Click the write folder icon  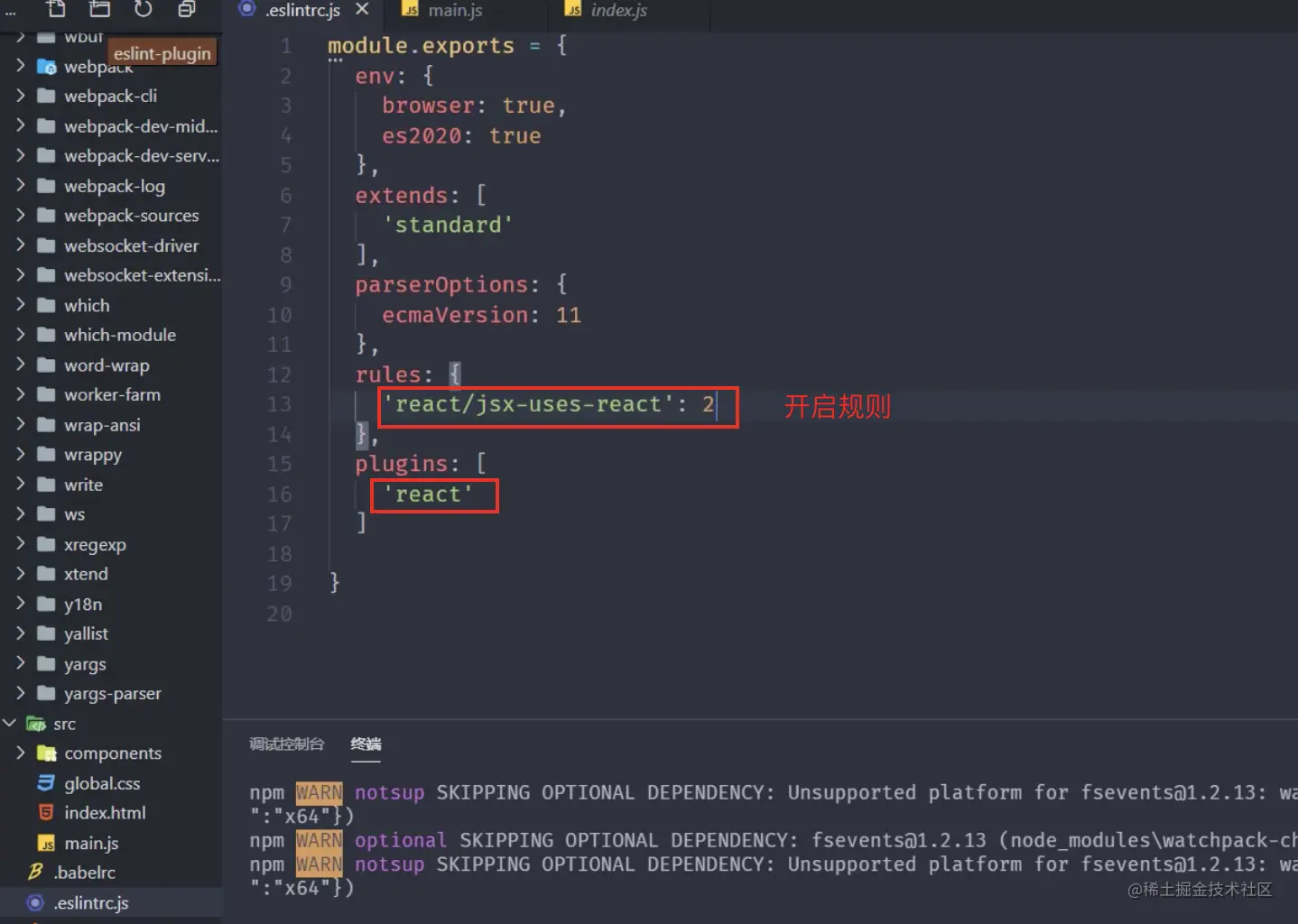[x=46, y=484]
